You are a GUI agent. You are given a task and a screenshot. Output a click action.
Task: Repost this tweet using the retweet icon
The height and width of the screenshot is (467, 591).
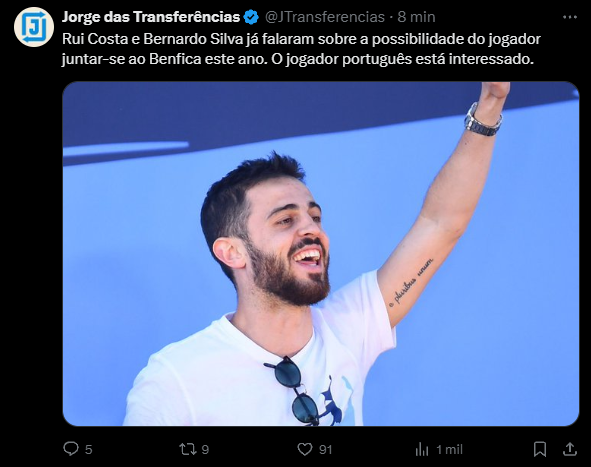[x=187, y=449]
